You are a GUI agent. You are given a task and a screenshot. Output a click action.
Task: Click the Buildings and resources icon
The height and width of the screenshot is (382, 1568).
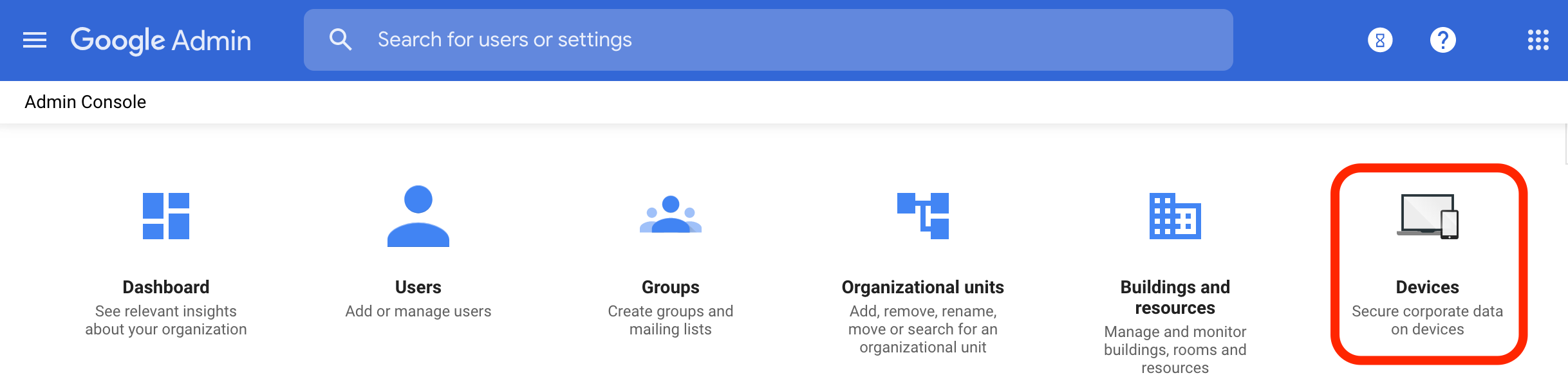click(x=1175, y=216)
